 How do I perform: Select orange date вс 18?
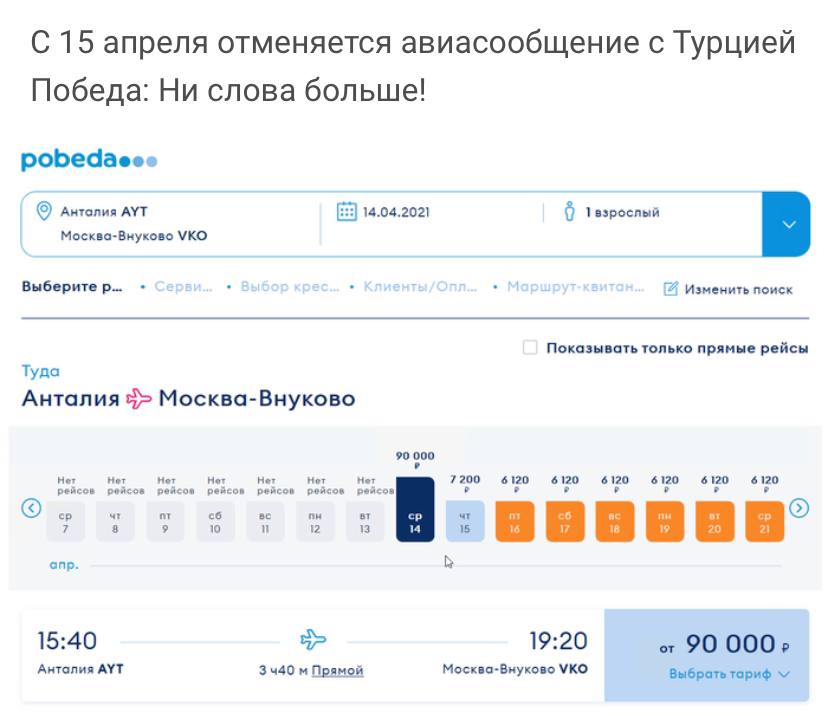pos(615,521)
